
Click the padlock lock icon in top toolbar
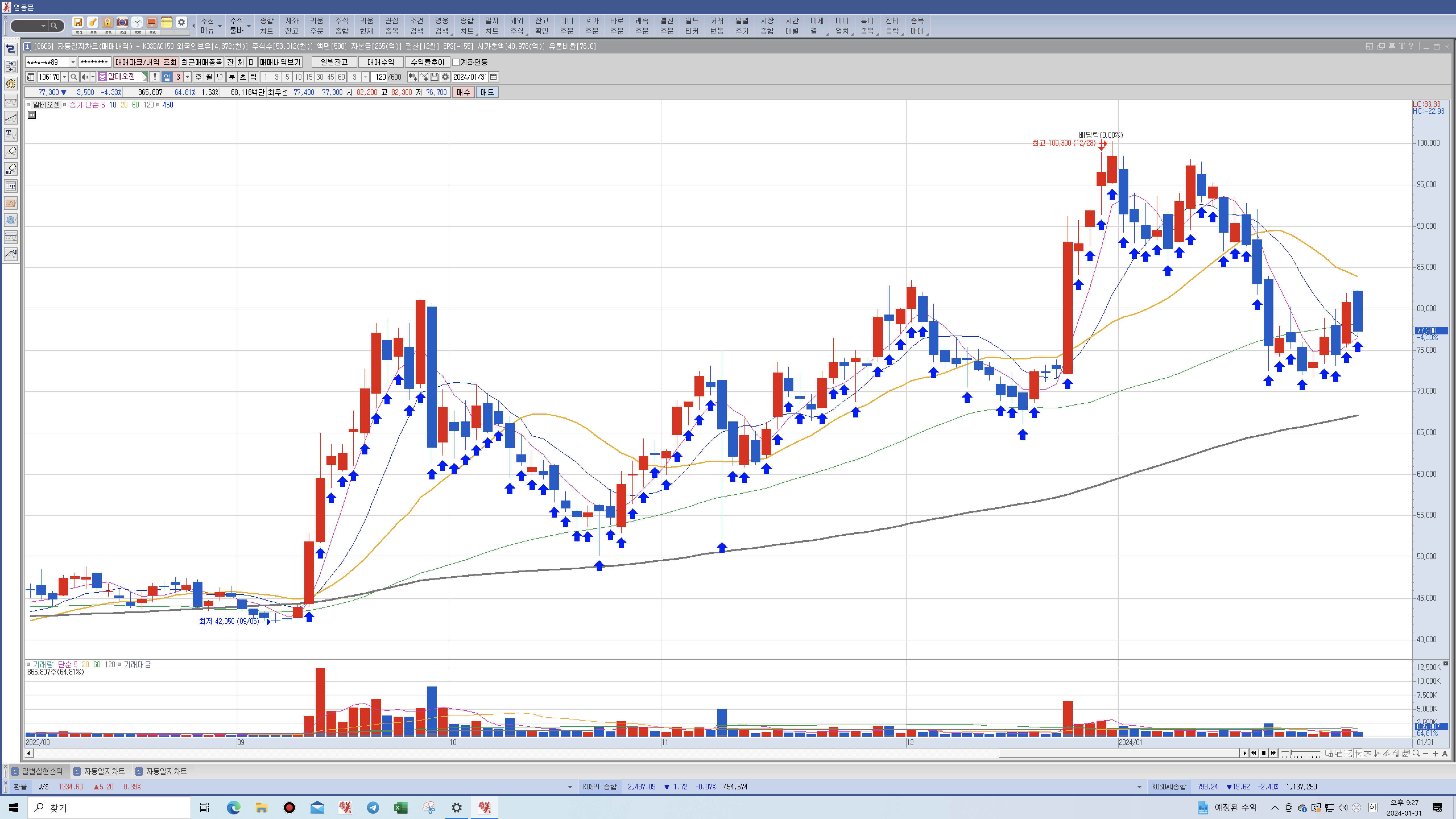point(107,22)
